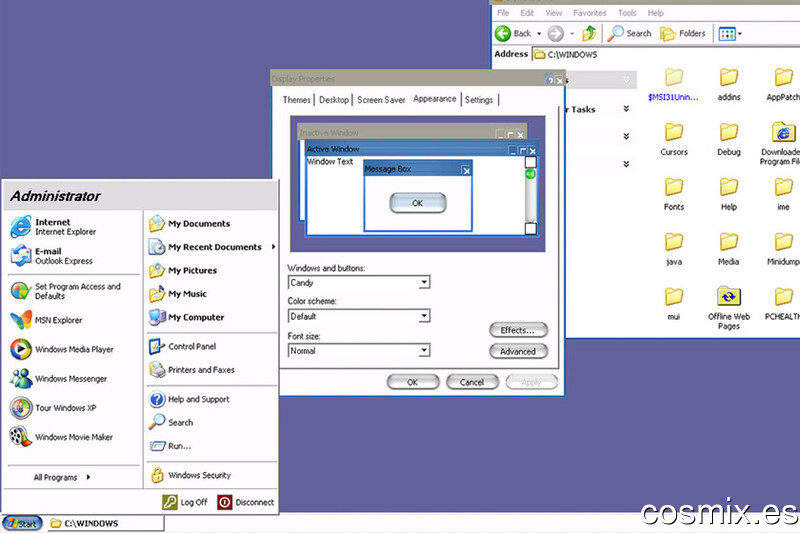Open Help and Support
The image size is (800, 533).
(x=189, y=399)
